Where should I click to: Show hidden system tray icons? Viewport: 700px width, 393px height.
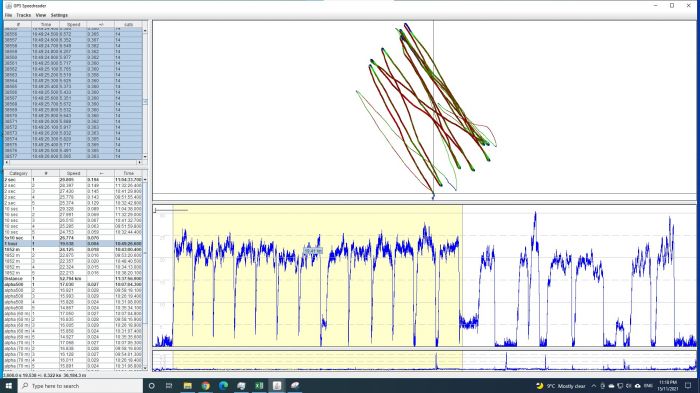tap(594, 385)
